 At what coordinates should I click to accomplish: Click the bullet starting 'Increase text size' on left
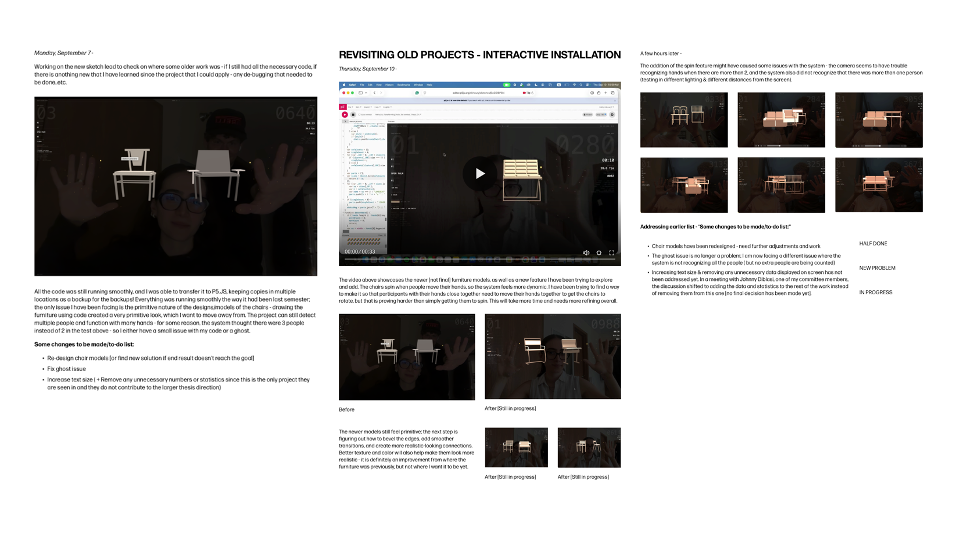pos(178,383)
